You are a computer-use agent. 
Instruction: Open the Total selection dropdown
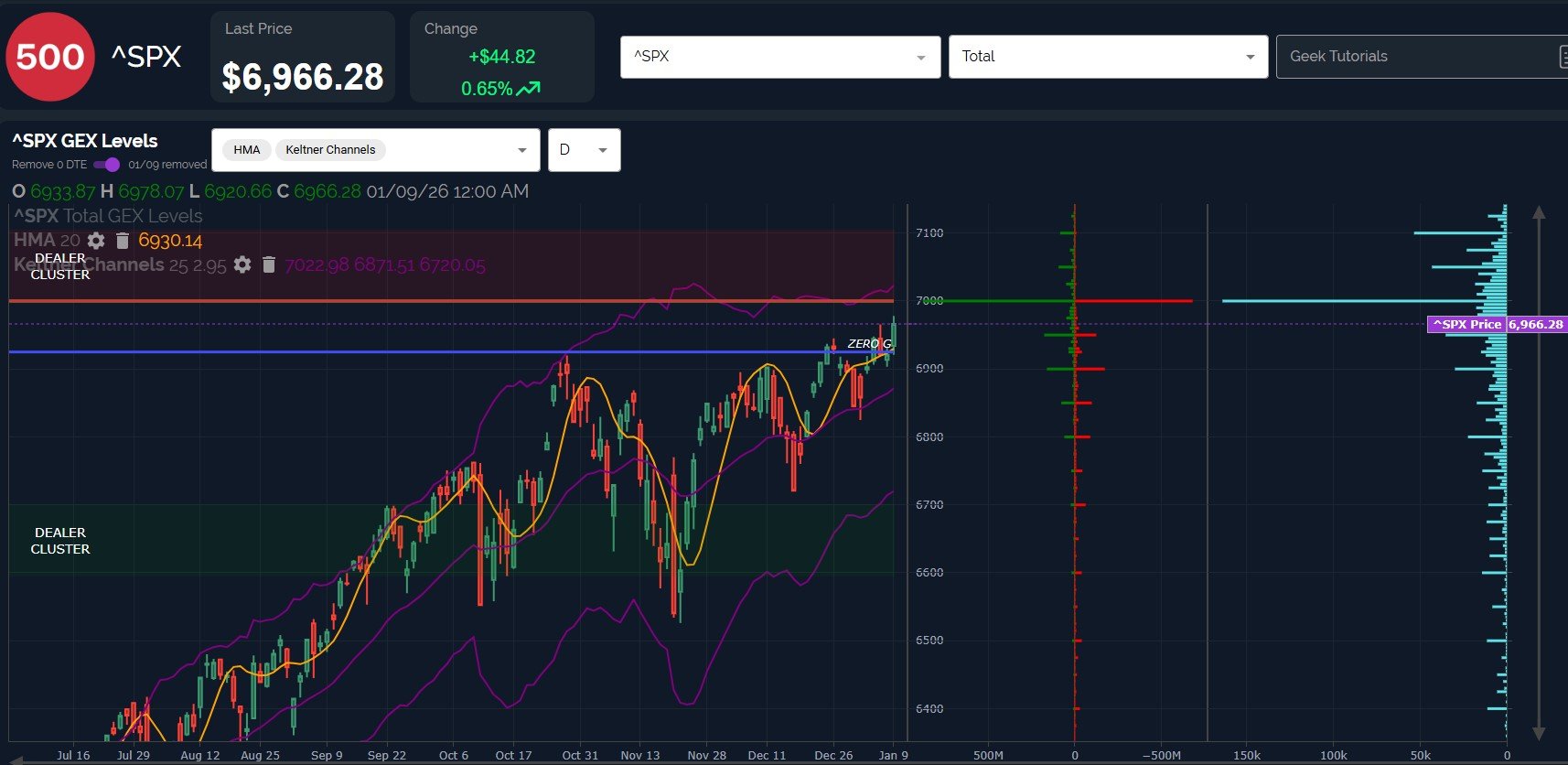tap(1108, 57)
